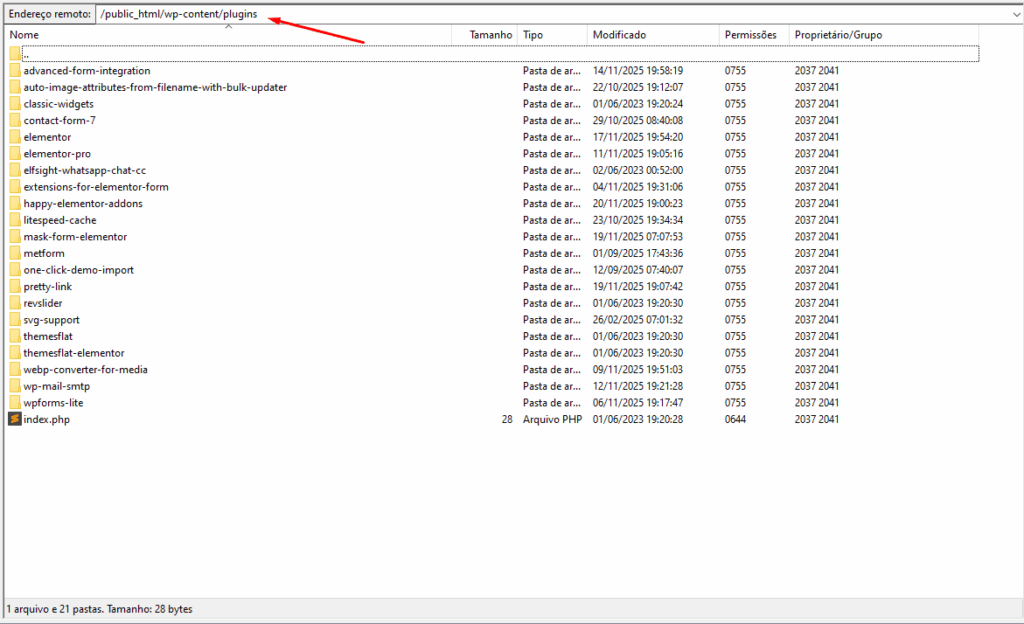Open the wpforms-lite folder icon
The height and width of the screenshot is (624, 1024).
point(15,402)
